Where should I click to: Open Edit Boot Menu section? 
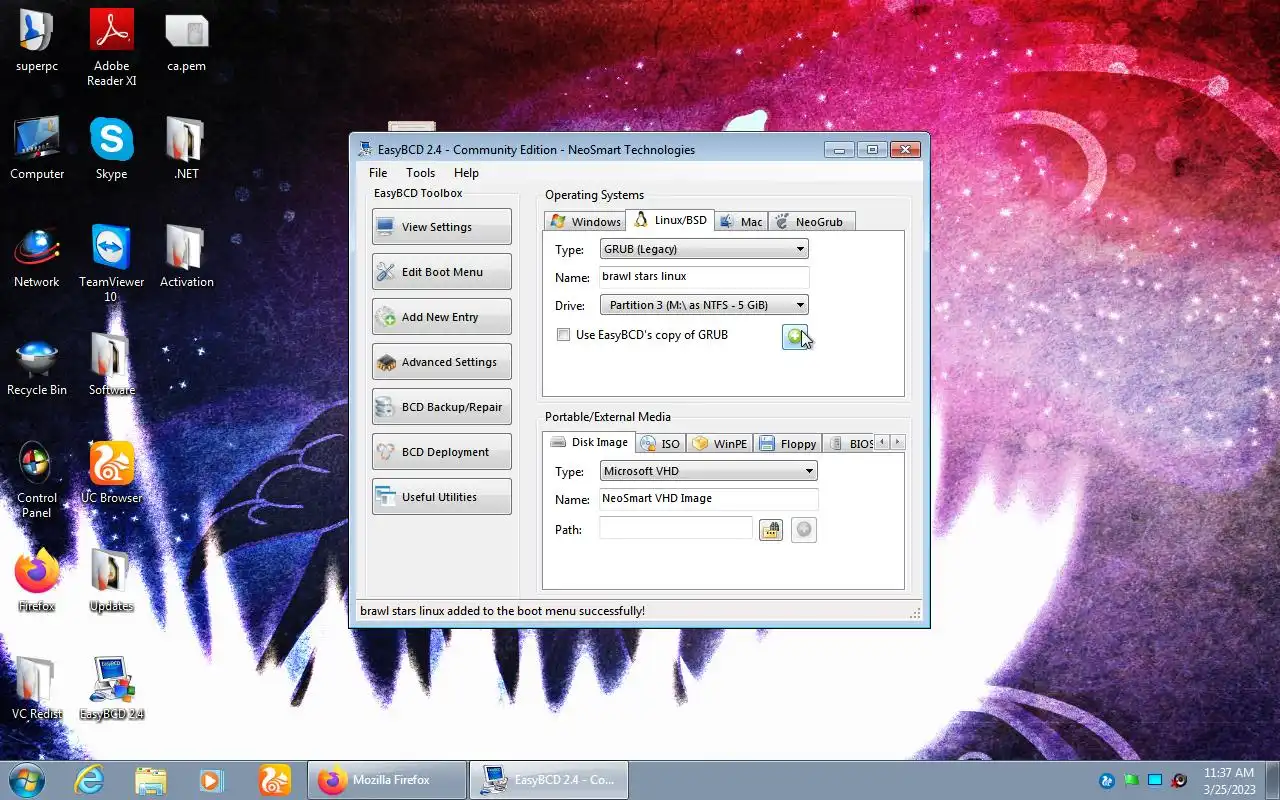(x=441, y=272)
